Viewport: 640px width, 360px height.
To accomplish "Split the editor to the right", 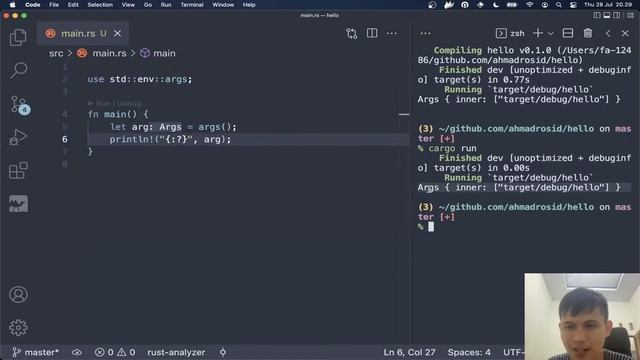I will 372,33.
